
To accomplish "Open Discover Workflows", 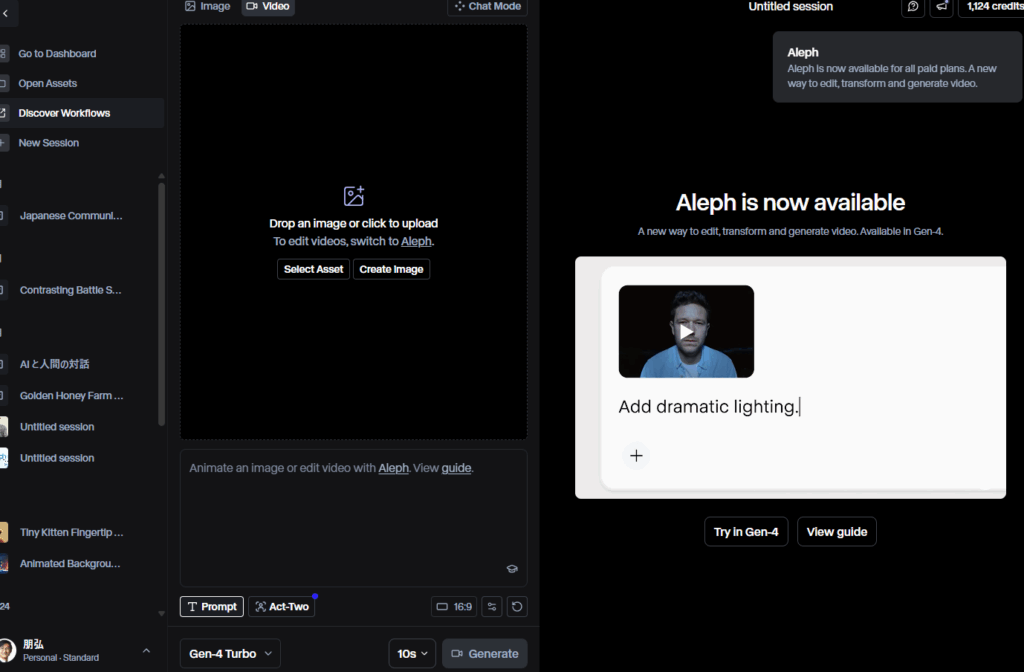I will click(64, 113).
